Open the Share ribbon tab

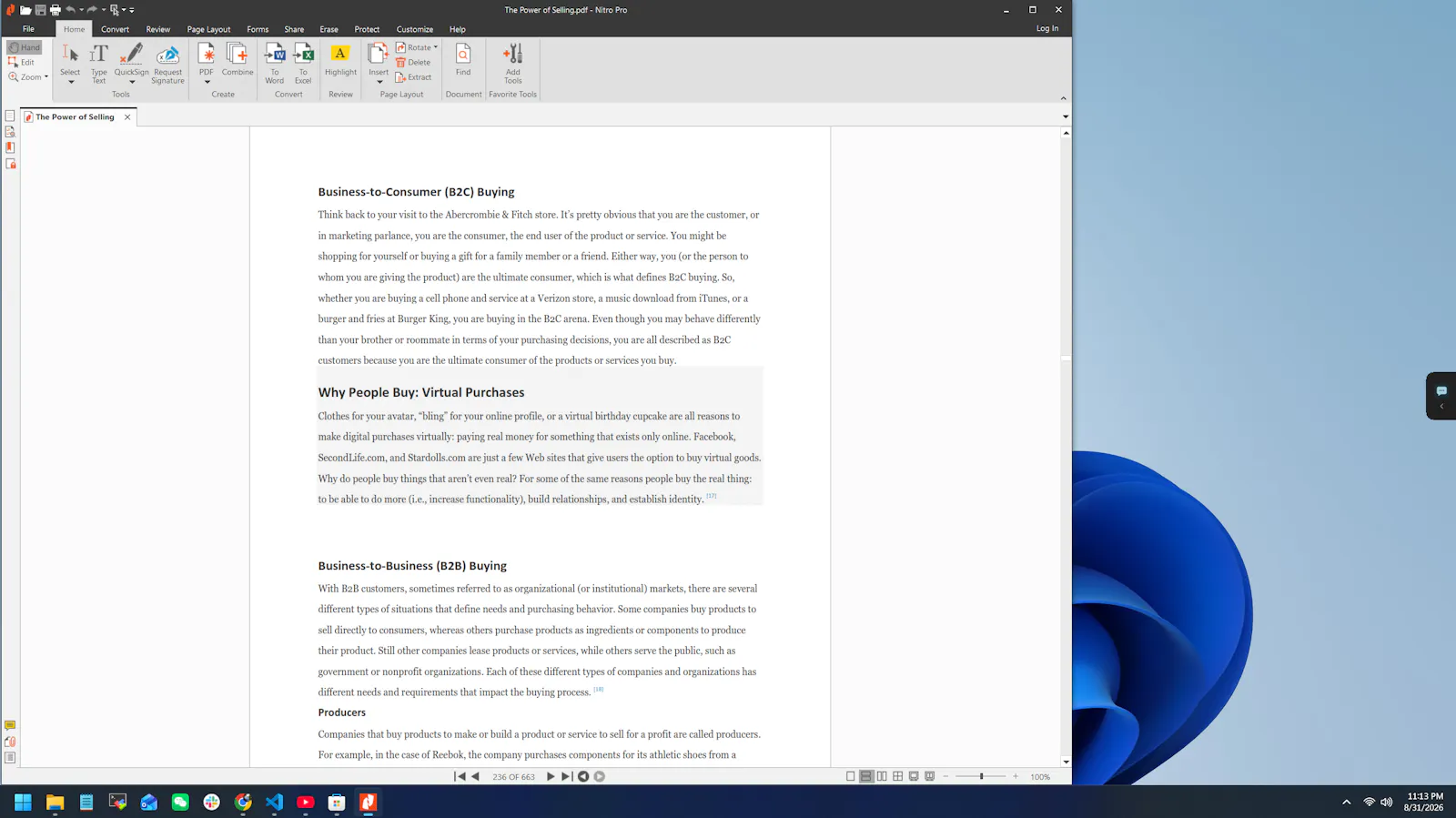294,29
